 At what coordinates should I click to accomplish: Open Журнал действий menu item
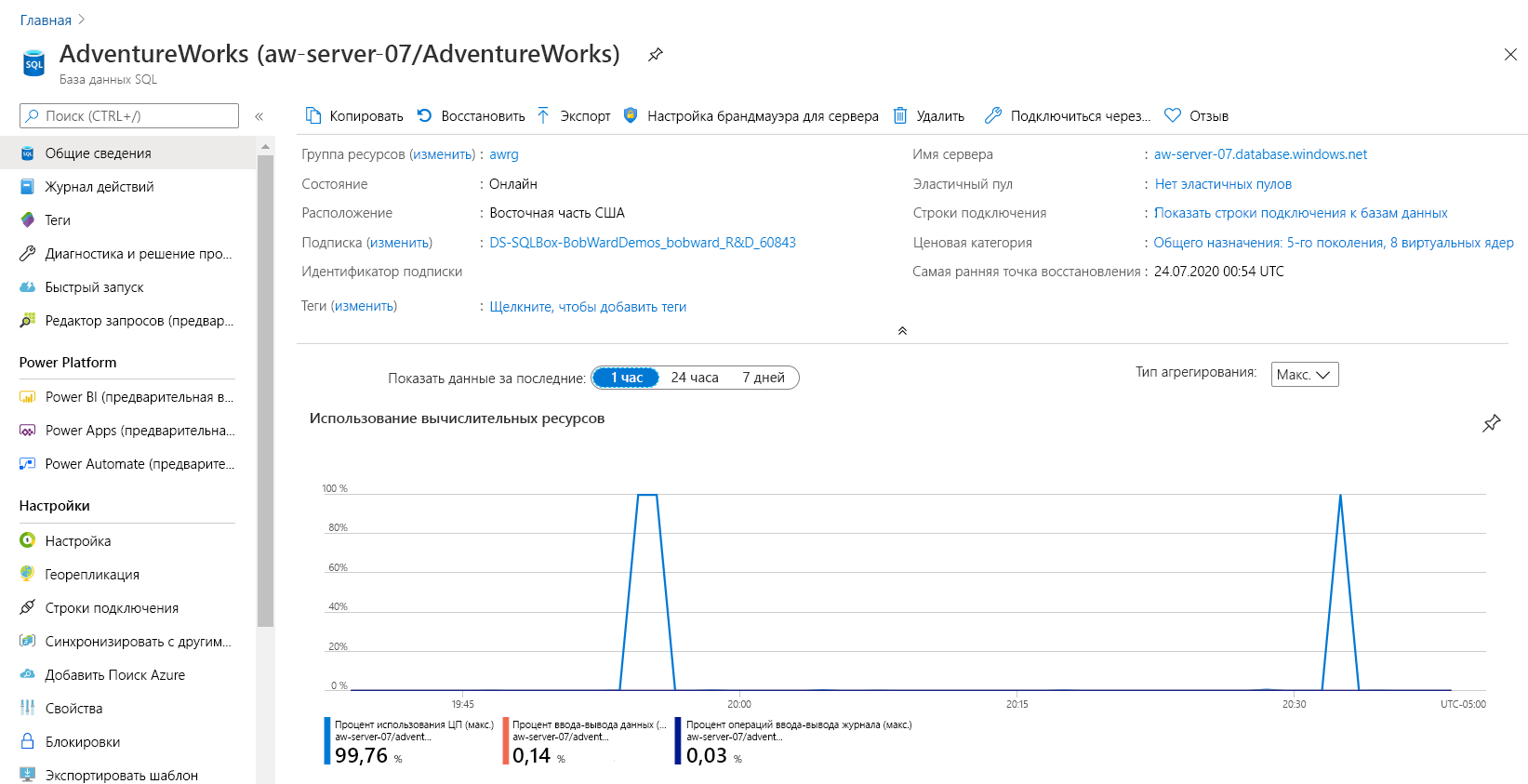click(x=127, y=187)
